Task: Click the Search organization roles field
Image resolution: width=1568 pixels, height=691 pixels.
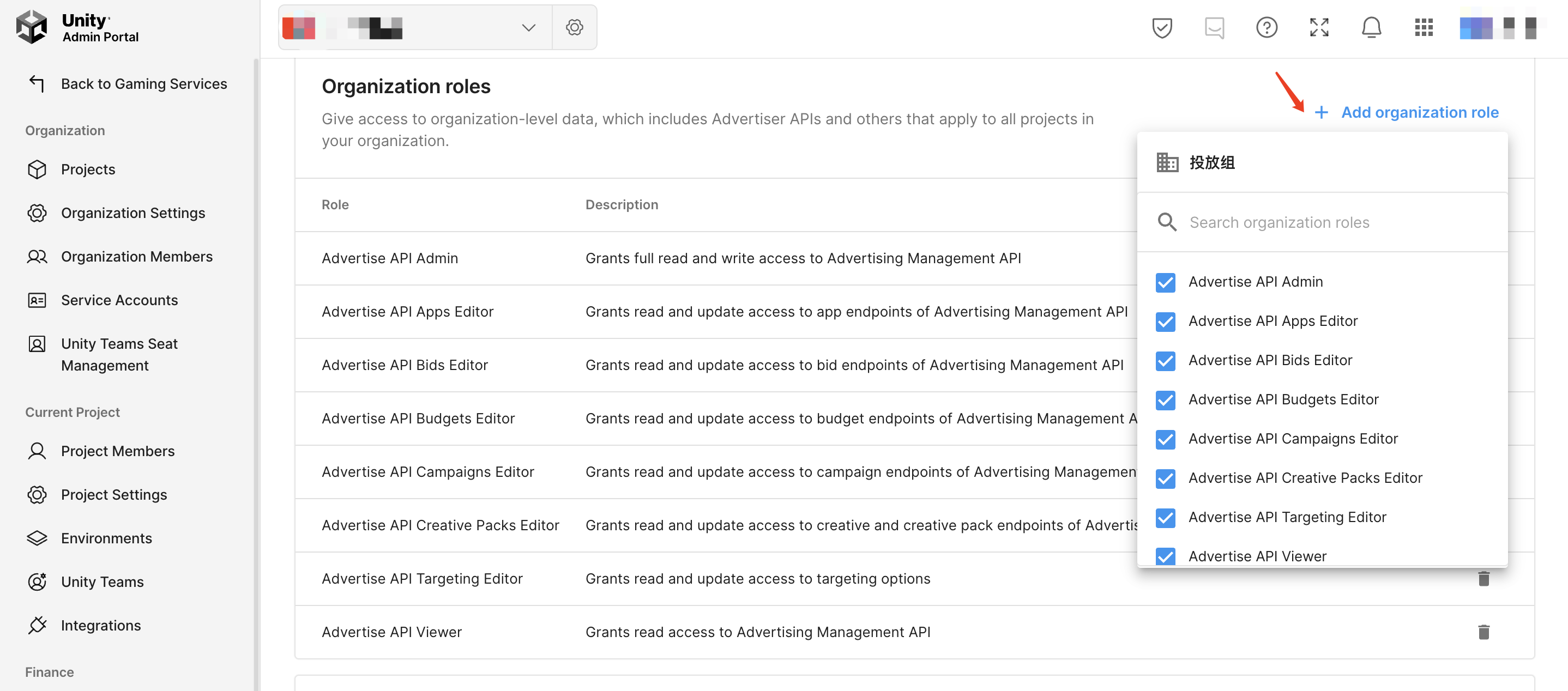Action: (1322, 223)
